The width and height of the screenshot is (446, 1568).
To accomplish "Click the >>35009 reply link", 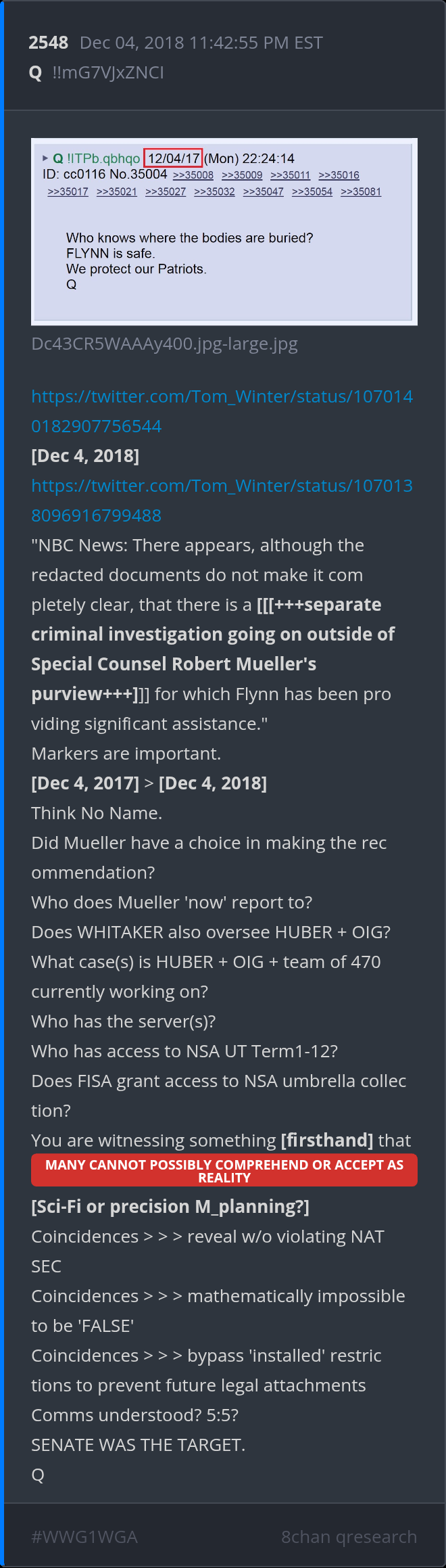I will 242,175.
